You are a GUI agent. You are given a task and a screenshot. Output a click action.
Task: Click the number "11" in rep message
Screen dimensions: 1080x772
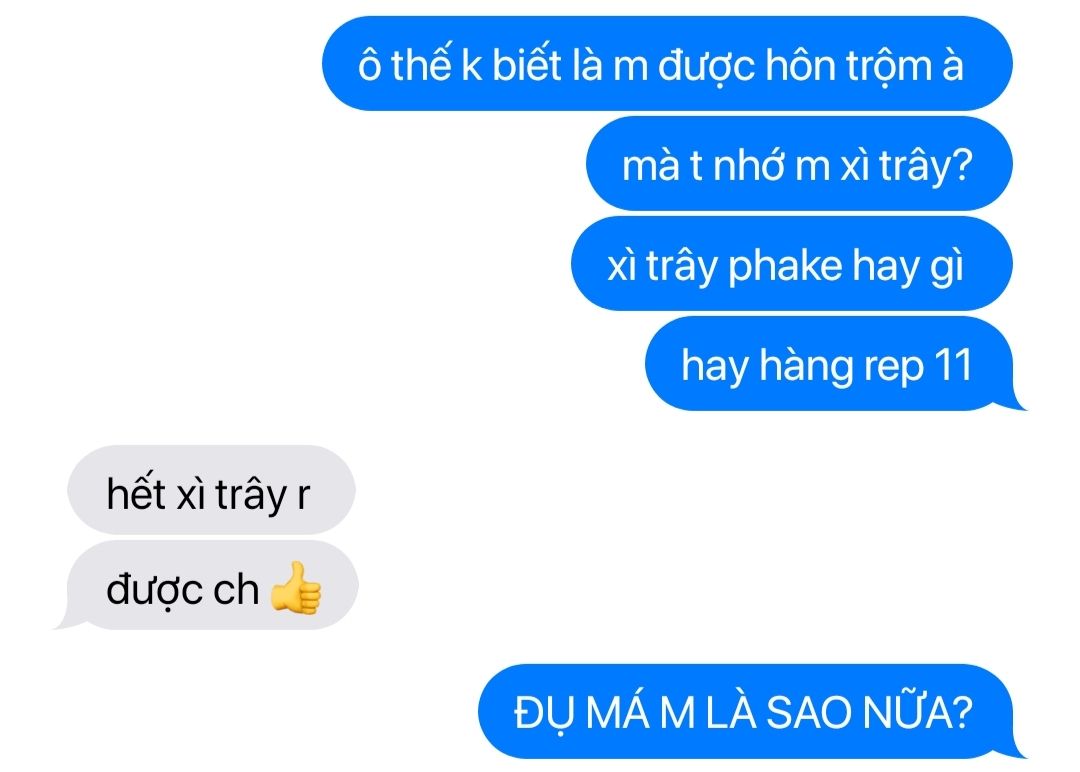tap(953, 365)
